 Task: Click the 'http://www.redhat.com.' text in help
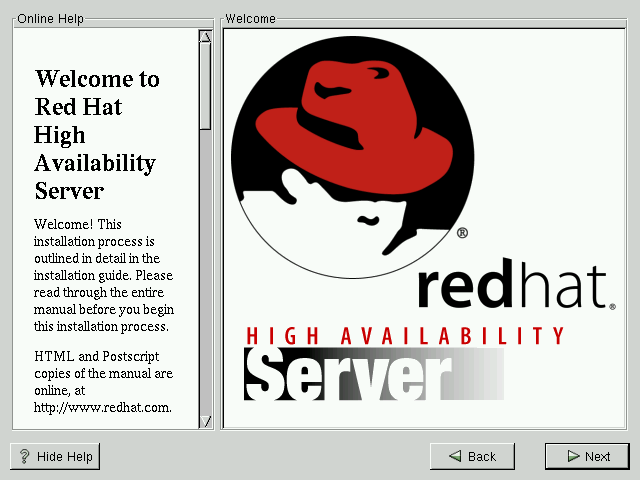102,407
